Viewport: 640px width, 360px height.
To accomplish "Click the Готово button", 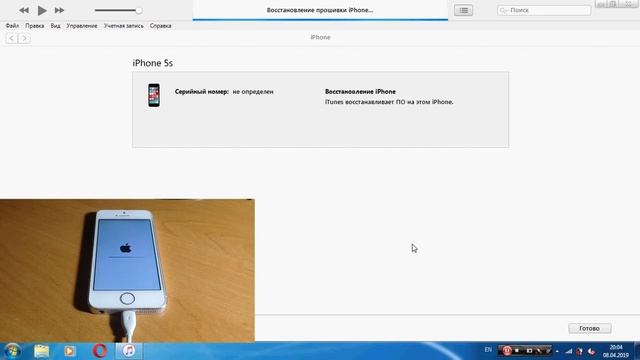I will (590, 328).
